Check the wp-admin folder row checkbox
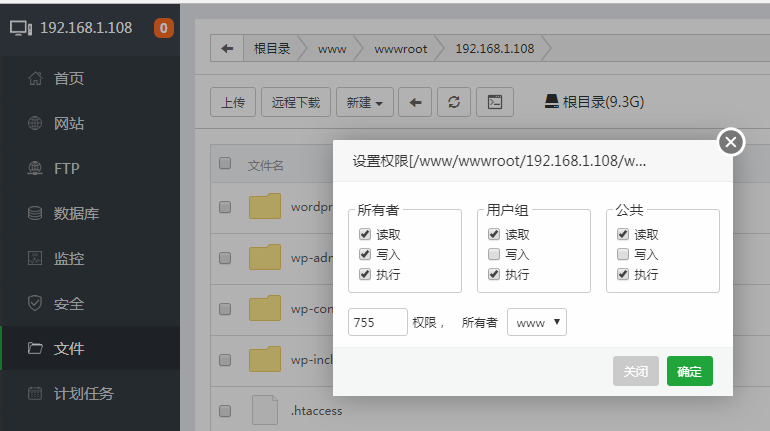770x431 pixels. [225, 258]
